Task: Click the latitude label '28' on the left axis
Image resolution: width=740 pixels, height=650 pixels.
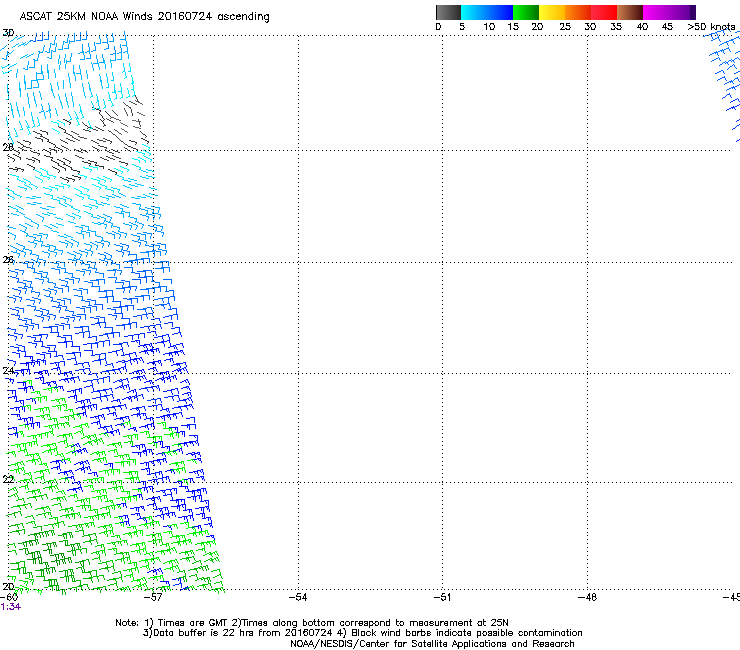Action: point(8,147)
